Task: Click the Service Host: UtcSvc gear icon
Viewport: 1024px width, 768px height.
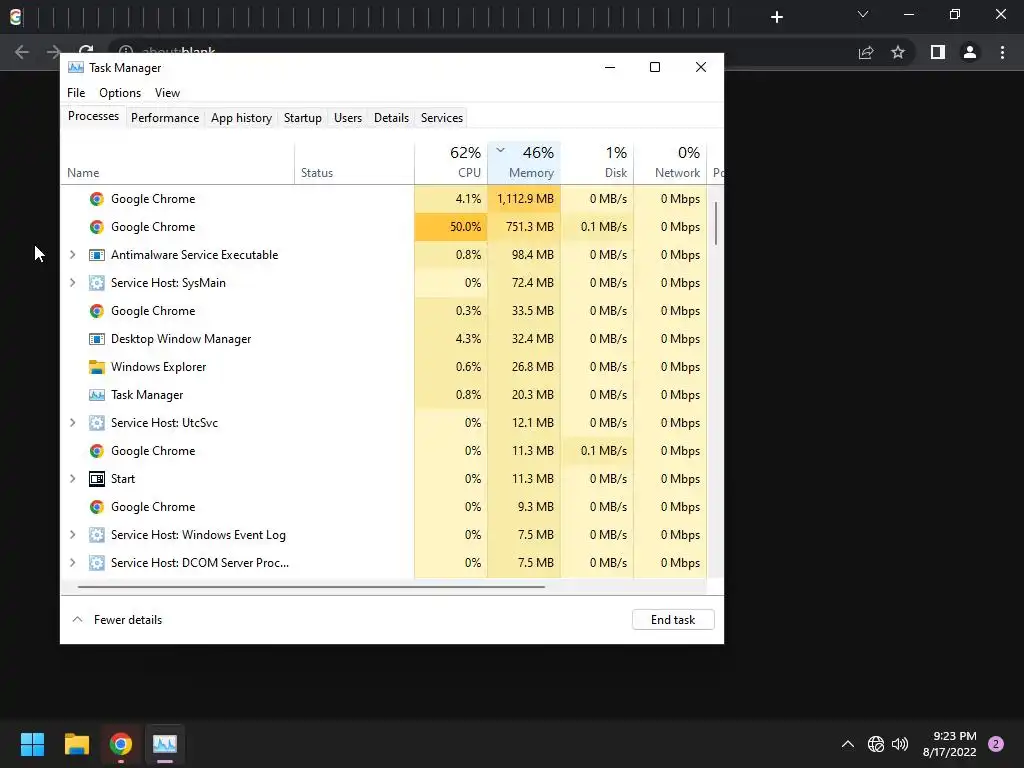Action: 97,423
